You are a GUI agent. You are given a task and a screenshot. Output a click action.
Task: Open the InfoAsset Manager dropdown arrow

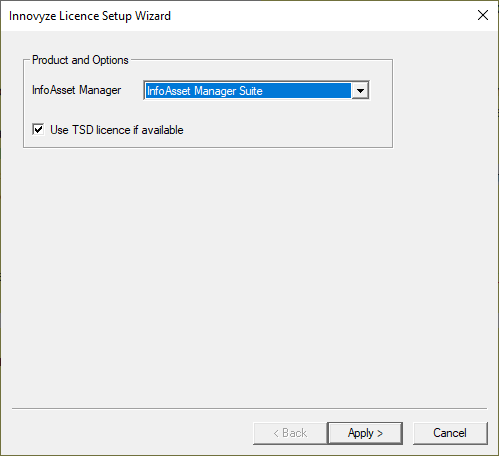point(360,91)
